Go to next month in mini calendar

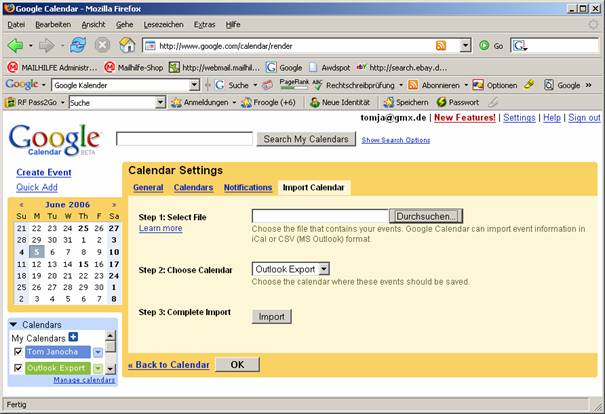tap(114, 205)
